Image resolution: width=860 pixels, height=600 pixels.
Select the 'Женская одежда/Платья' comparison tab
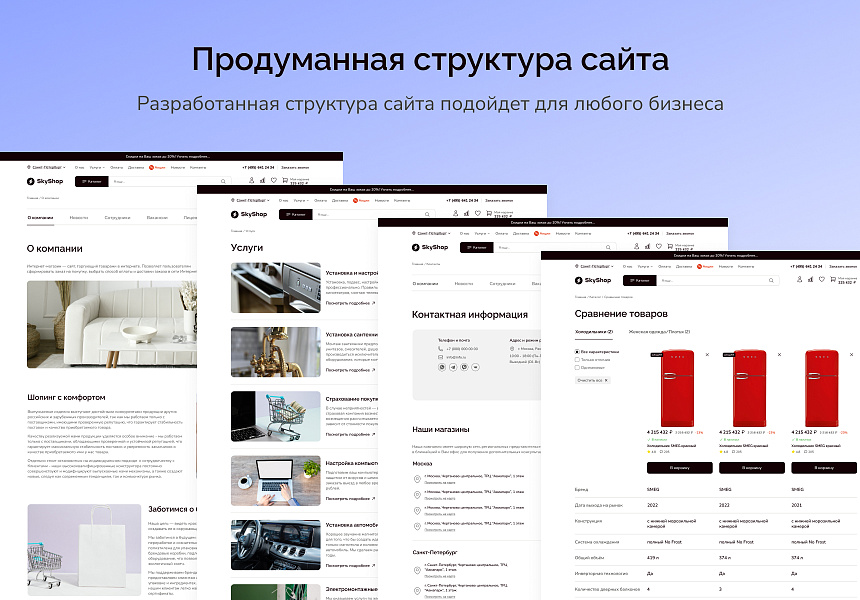tap(658, 331)
